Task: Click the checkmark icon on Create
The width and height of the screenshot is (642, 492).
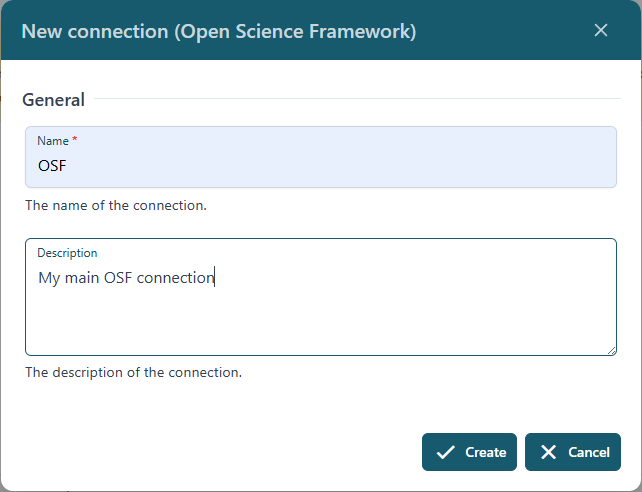Action: point(446,452)
